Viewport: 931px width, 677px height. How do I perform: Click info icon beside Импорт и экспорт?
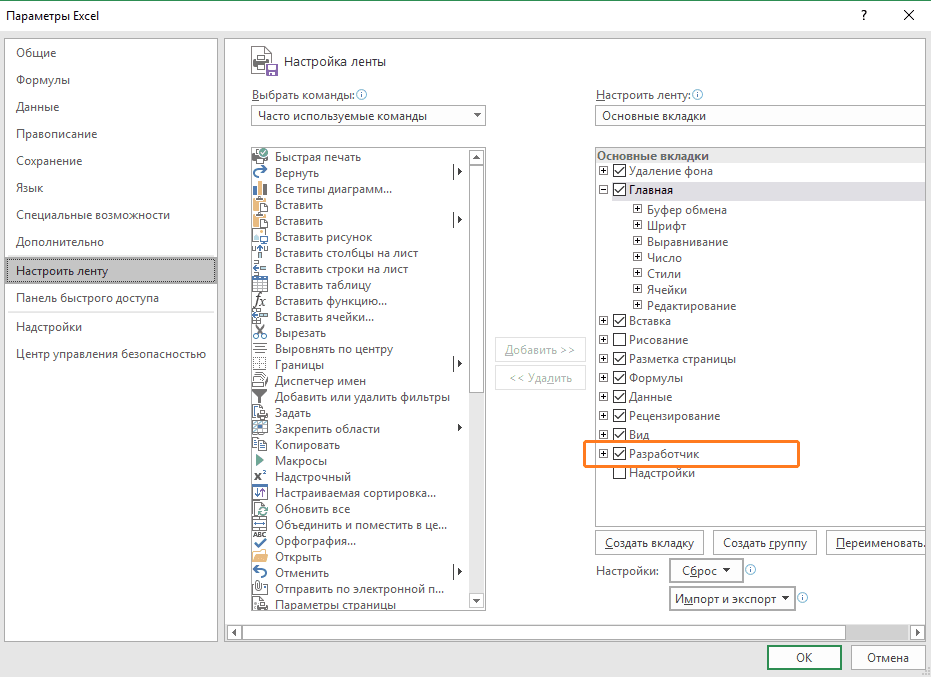[x=802, y=598]
